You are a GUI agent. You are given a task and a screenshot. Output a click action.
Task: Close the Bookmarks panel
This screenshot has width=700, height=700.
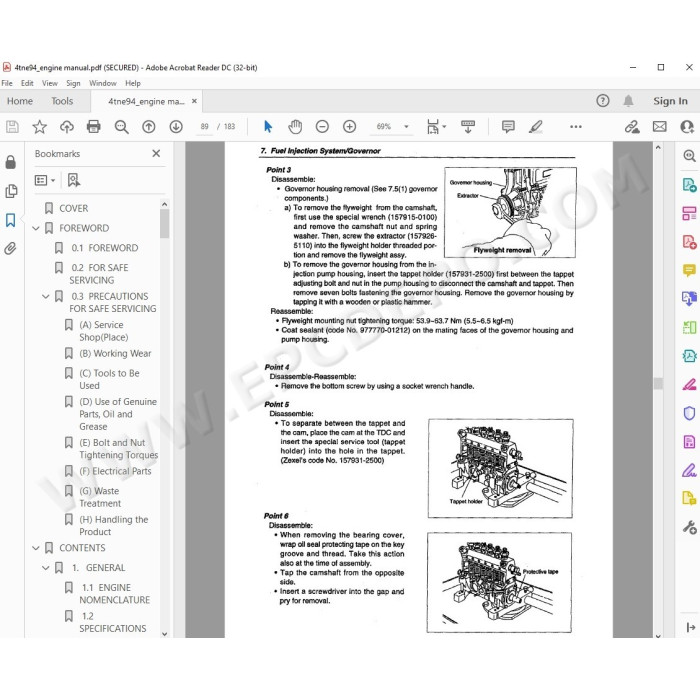tap(156, 154)
